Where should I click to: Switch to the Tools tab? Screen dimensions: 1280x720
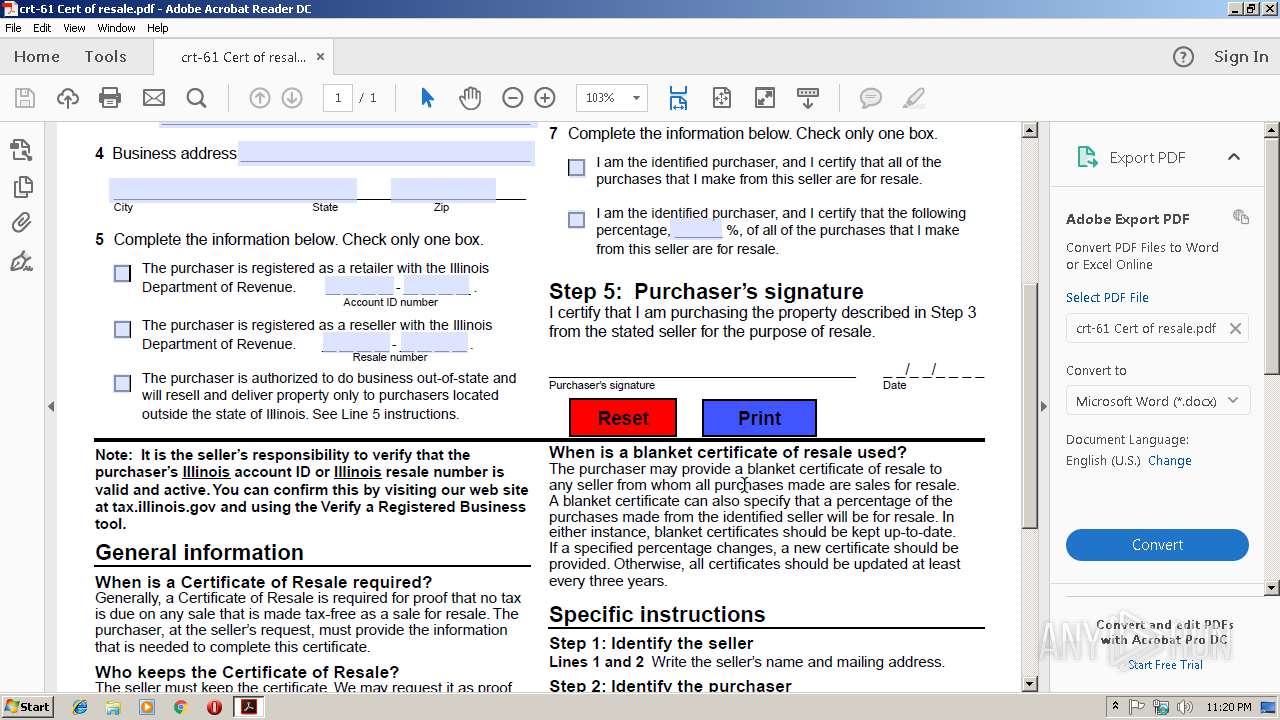[105, 57]
